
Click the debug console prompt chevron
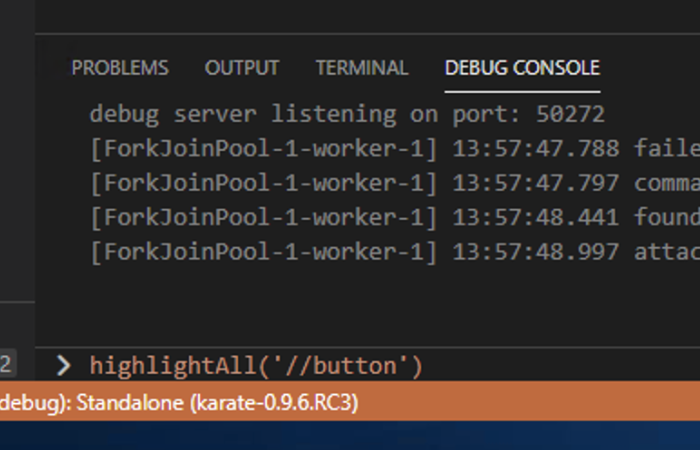click(63, 366)
